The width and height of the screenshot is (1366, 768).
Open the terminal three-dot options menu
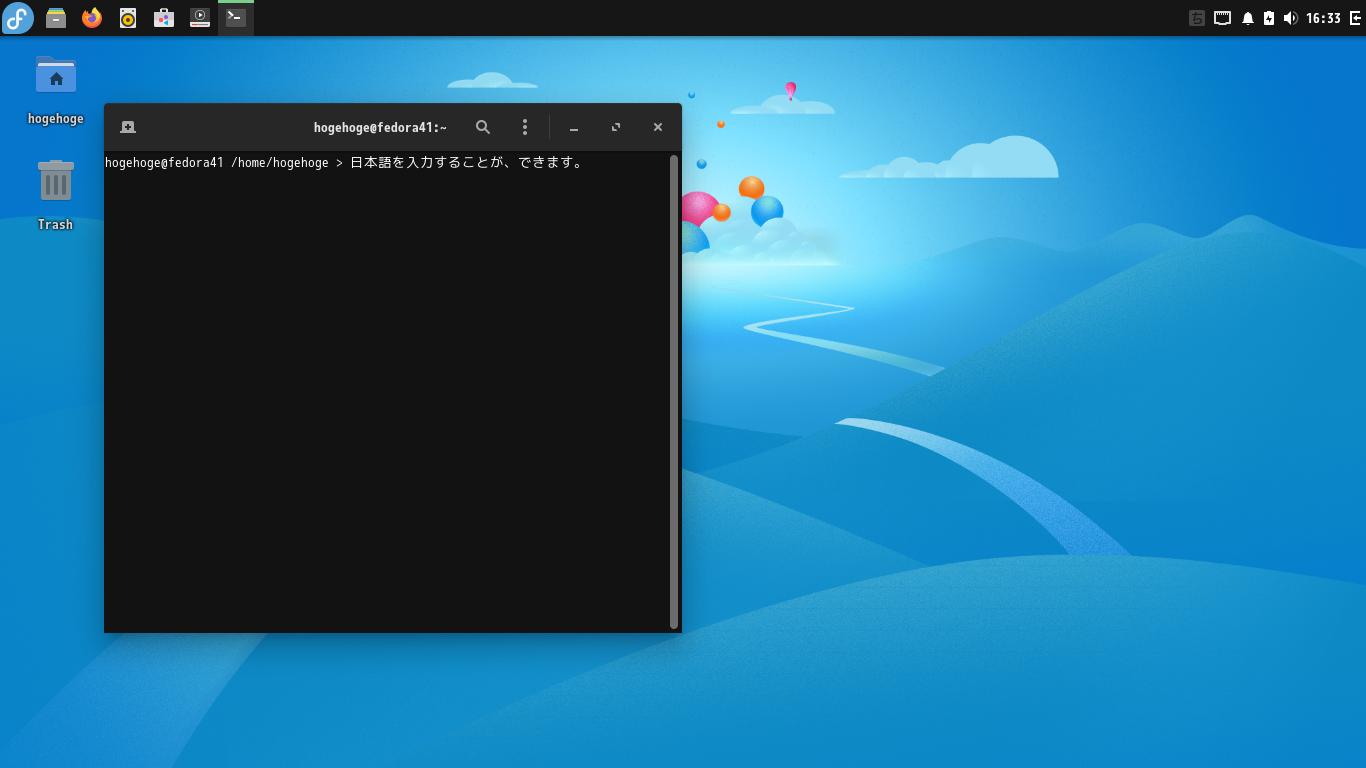point(525,127)
